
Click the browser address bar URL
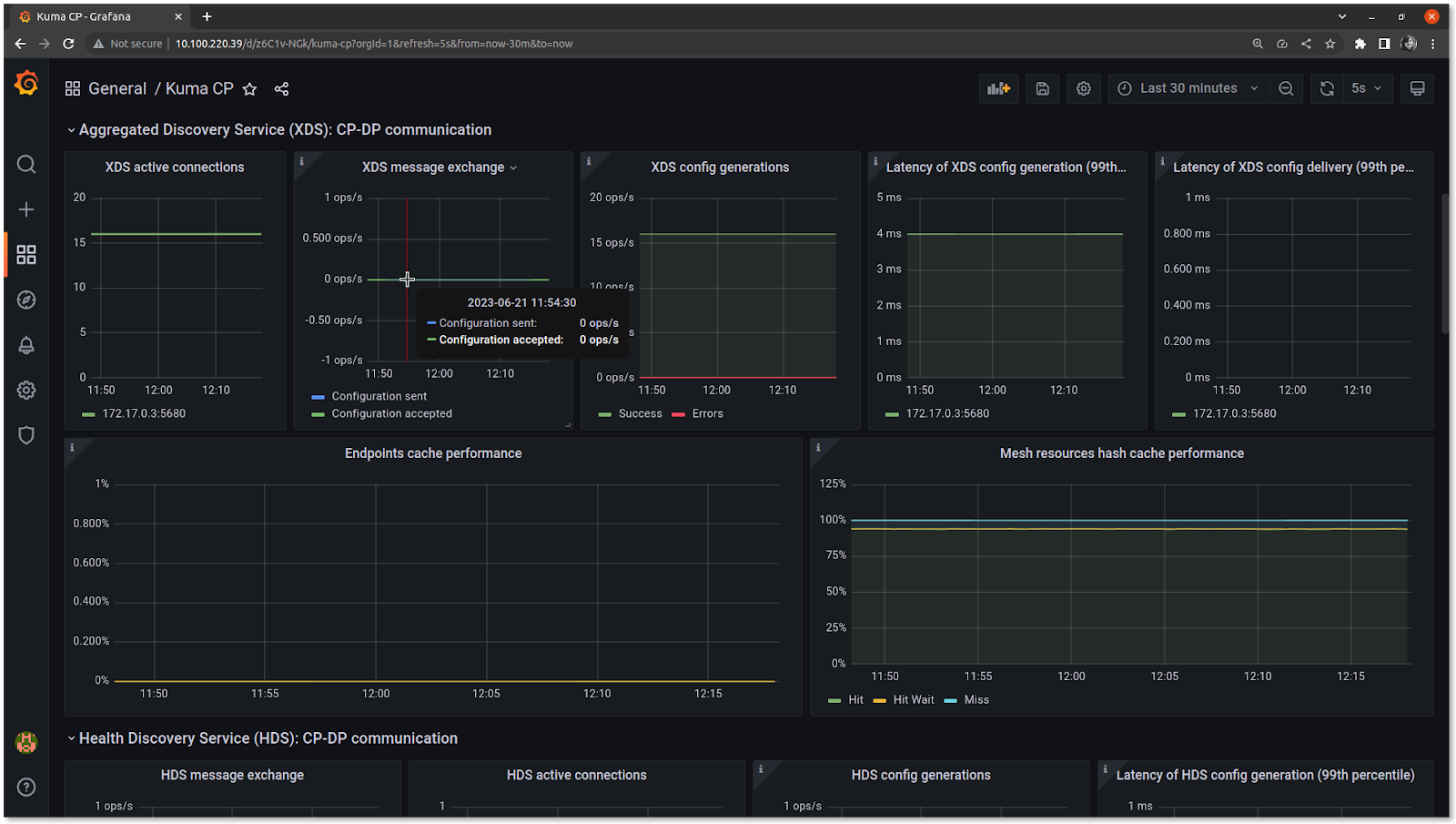click(373, 44)
